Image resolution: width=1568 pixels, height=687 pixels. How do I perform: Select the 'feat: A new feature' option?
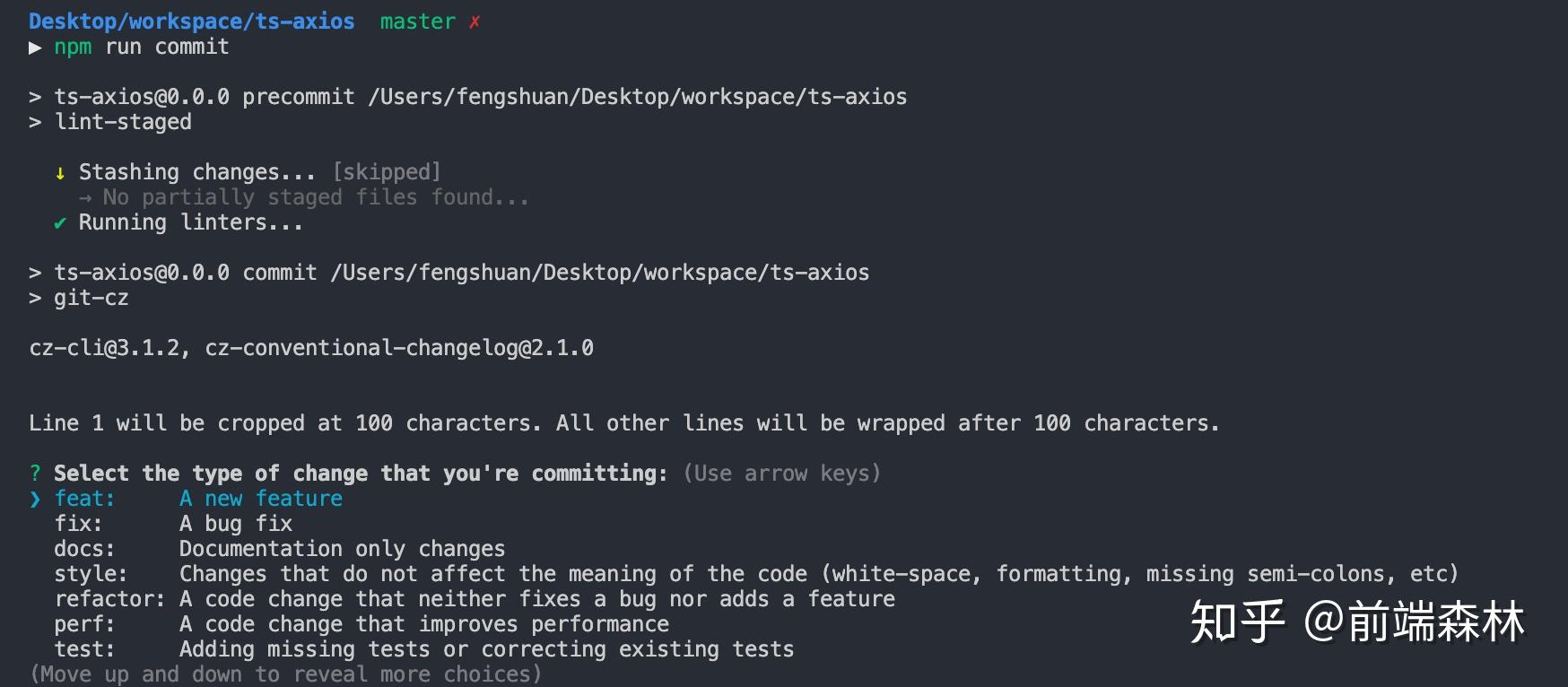[x=198, y=499]
